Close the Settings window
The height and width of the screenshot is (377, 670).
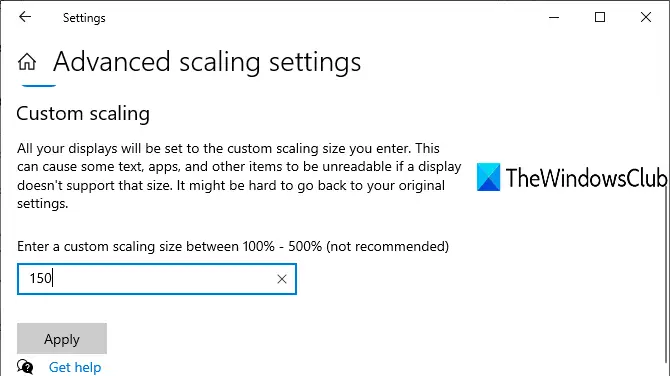(x=646, y=17)
